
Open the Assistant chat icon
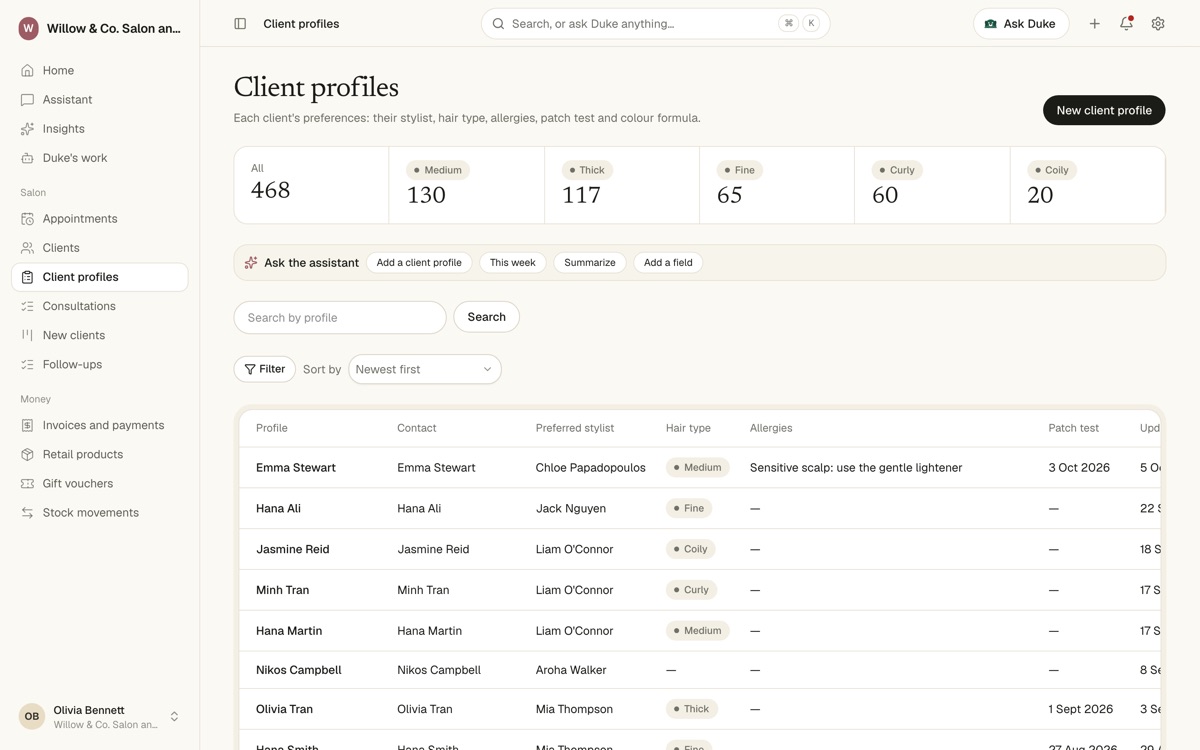pyautogui.click(x=27, y=100)
